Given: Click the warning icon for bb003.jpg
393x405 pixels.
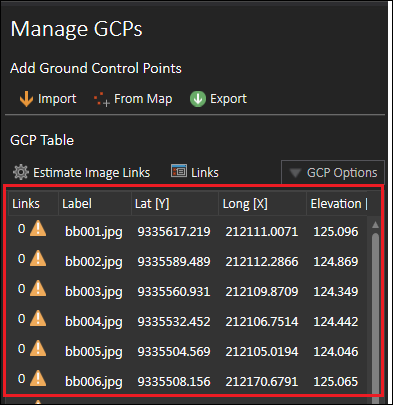Looking at the screenshot, I should [38, 288].
